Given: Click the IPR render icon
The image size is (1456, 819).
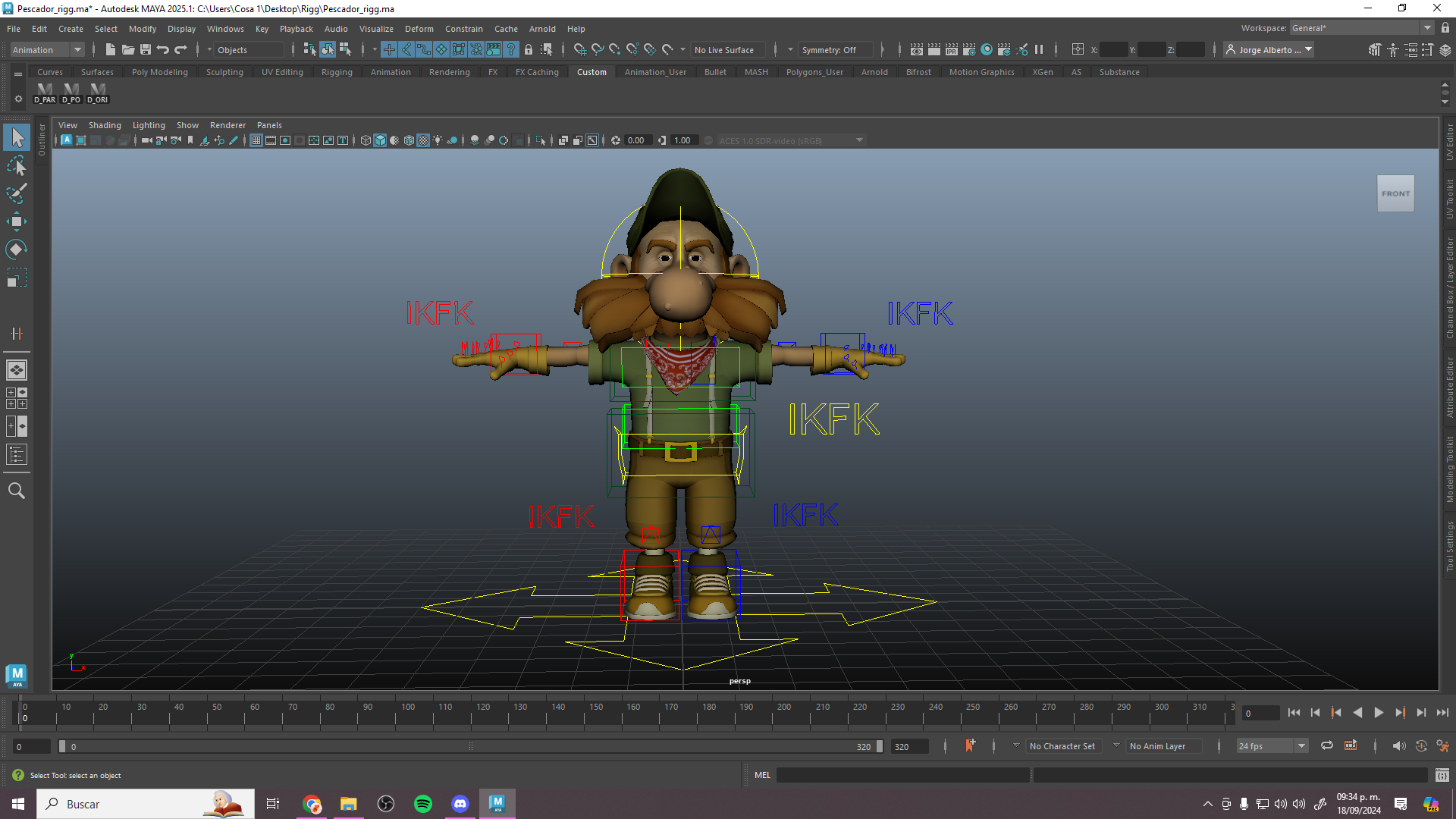Looking at the screenshot, I should [952, 50].
